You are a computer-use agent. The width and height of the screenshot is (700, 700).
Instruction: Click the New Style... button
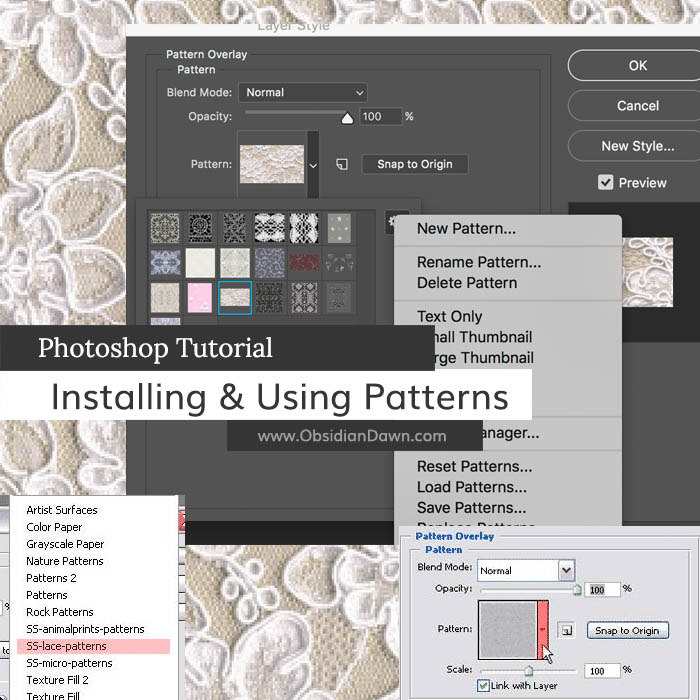click(638, 146)
